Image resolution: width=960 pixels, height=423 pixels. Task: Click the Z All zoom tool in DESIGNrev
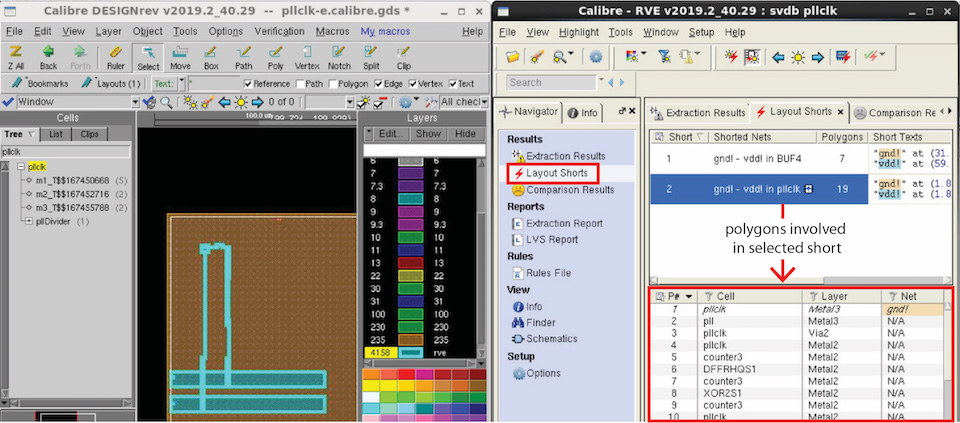(x=17, y=58)
